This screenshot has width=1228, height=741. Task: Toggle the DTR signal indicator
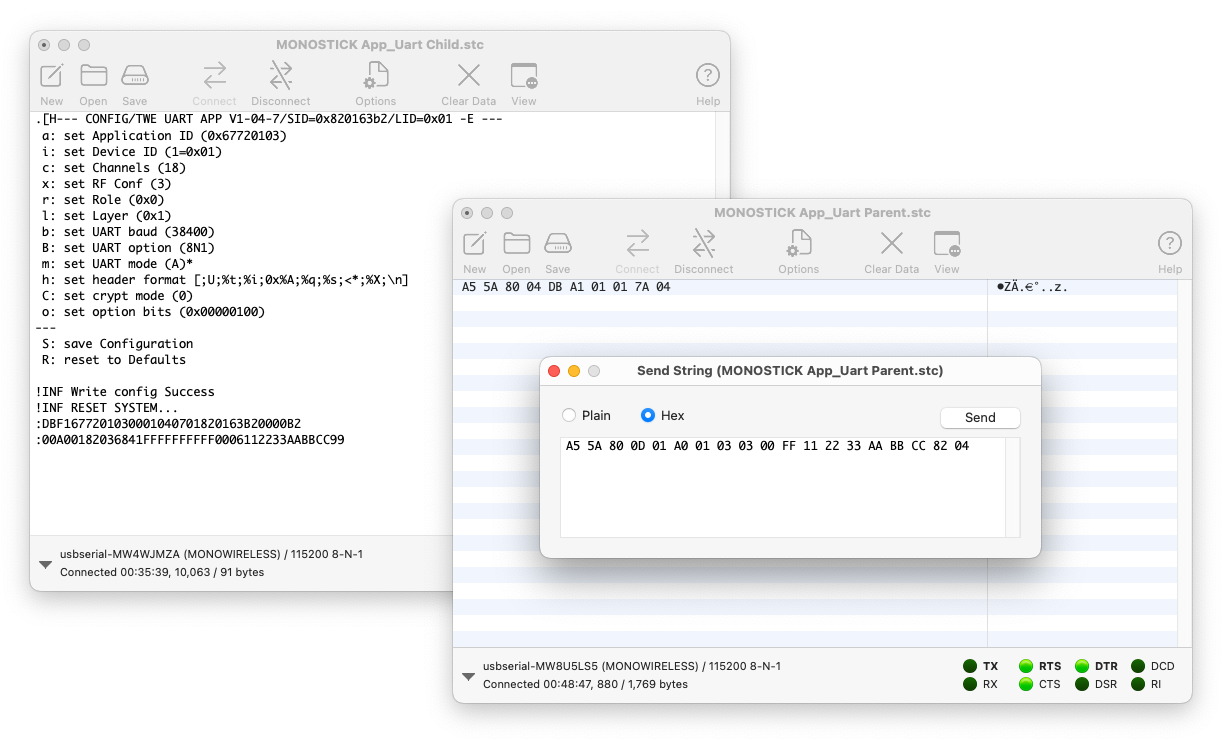tap(1082, 666)
